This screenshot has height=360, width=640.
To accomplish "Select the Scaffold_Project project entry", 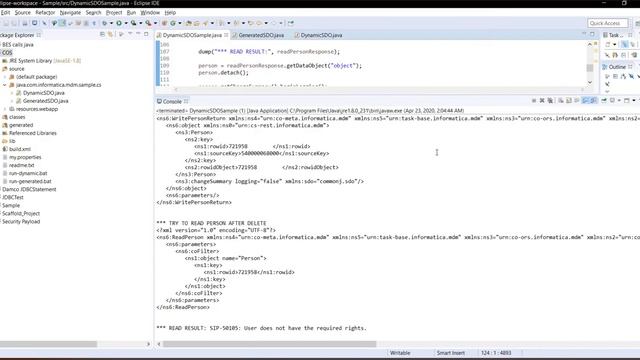I will (x=21, y=213).
